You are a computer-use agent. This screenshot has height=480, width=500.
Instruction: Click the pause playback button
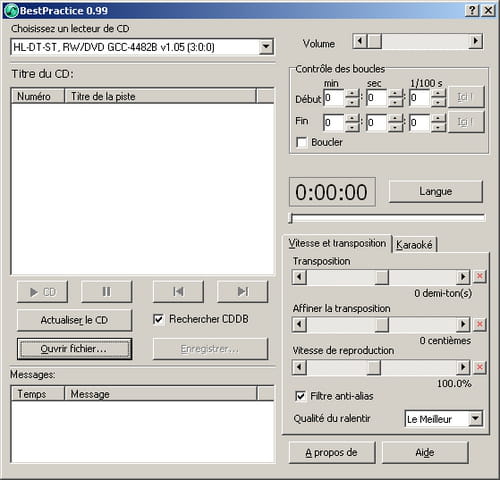point(106,292)
